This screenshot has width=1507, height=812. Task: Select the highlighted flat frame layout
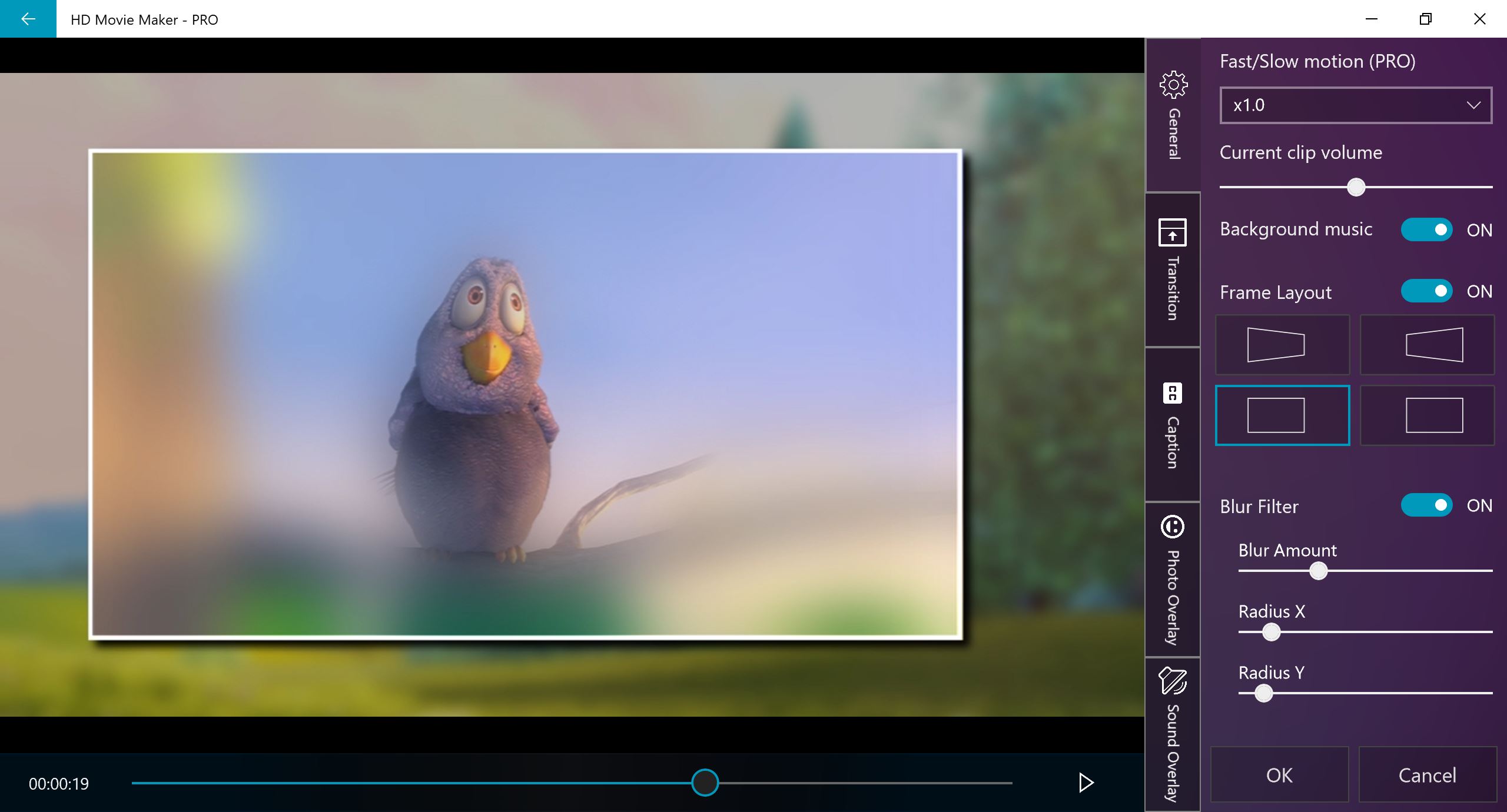pyautogui.click(x=1283, y=415)
